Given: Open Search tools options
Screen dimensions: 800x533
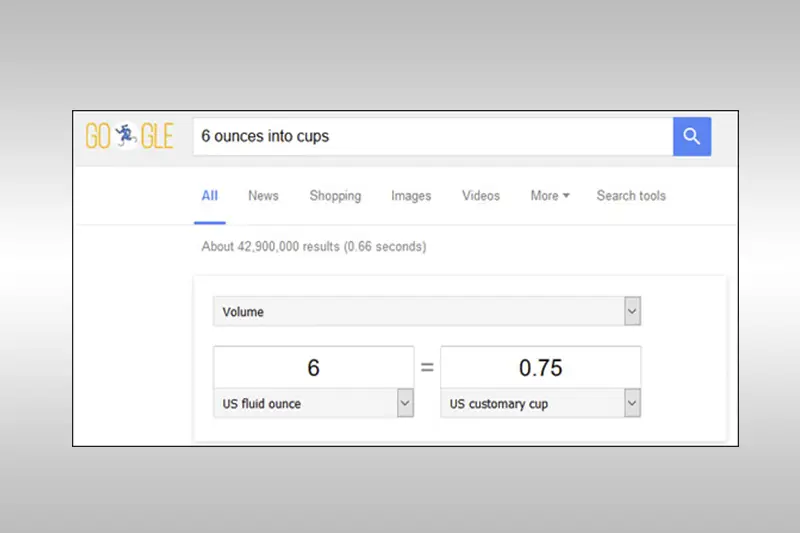Looking at the screenshot, I should tap(631, 195).
